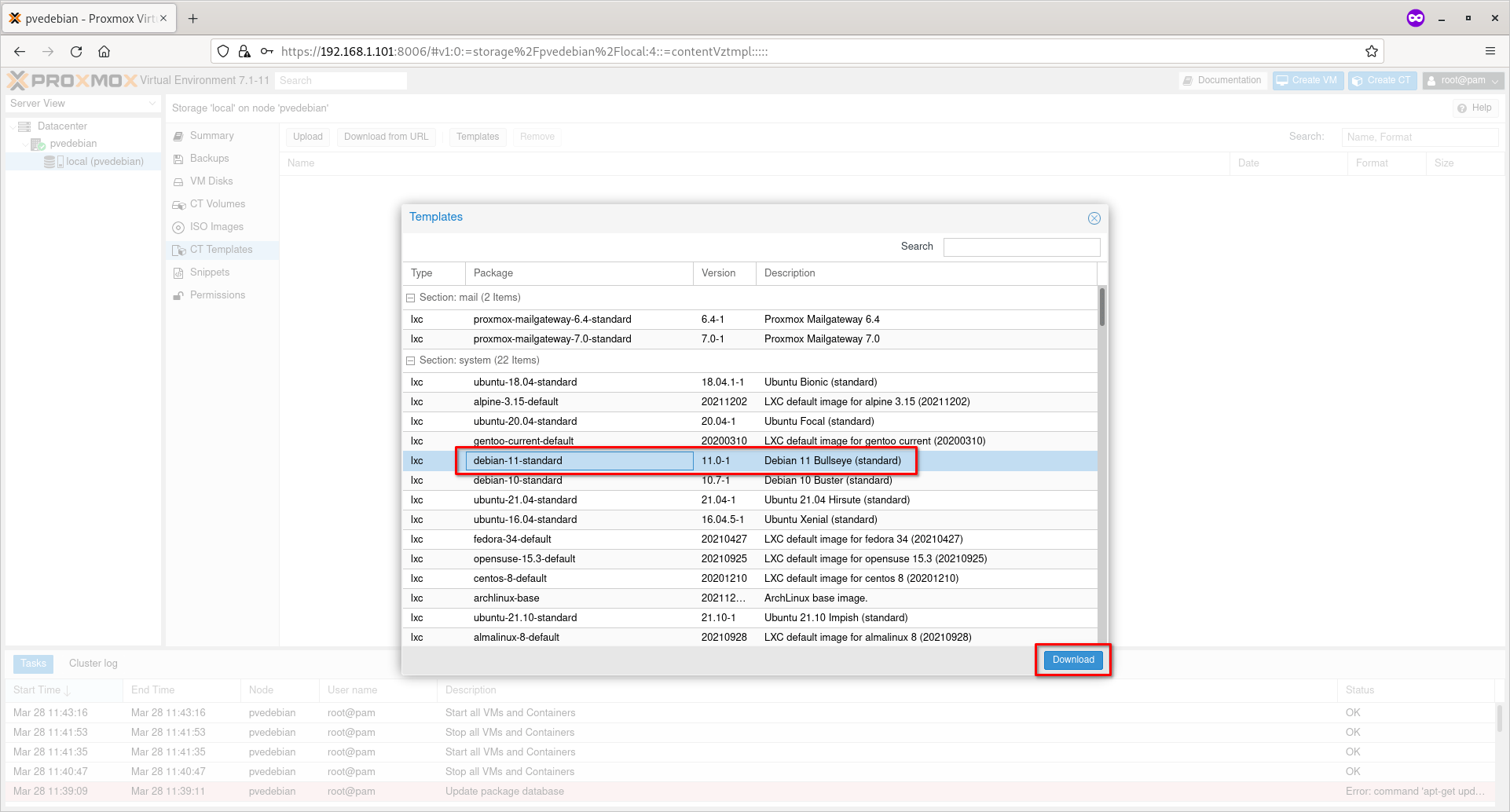Select local (pvedebian) storage in tree
This screenshot has width=1510, height=812.
82,162
